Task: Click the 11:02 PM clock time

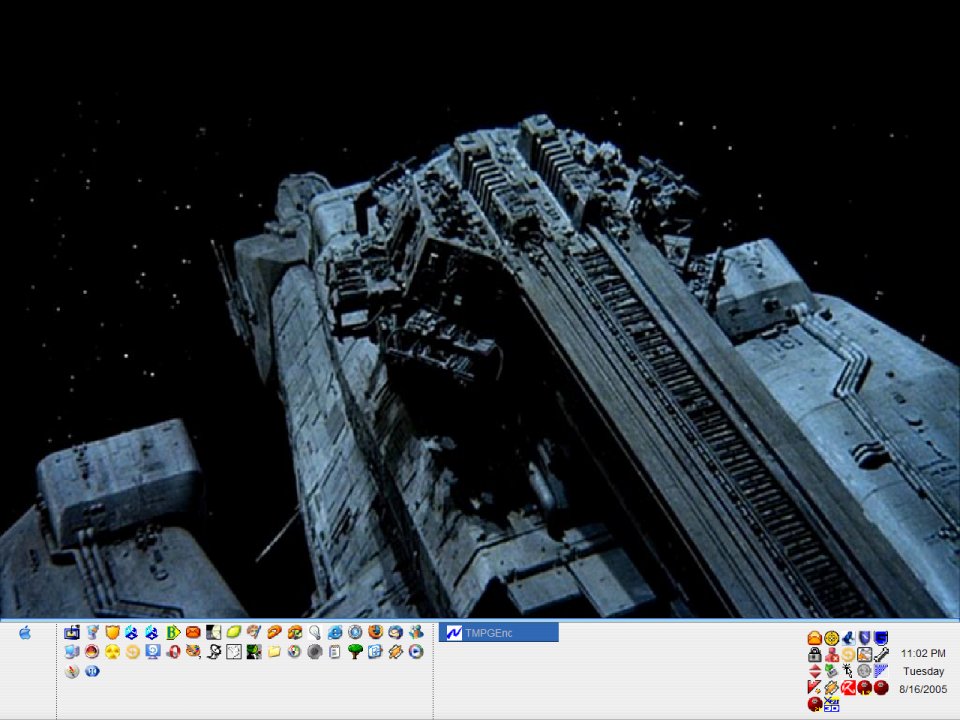Action: [x=923, y=653]
